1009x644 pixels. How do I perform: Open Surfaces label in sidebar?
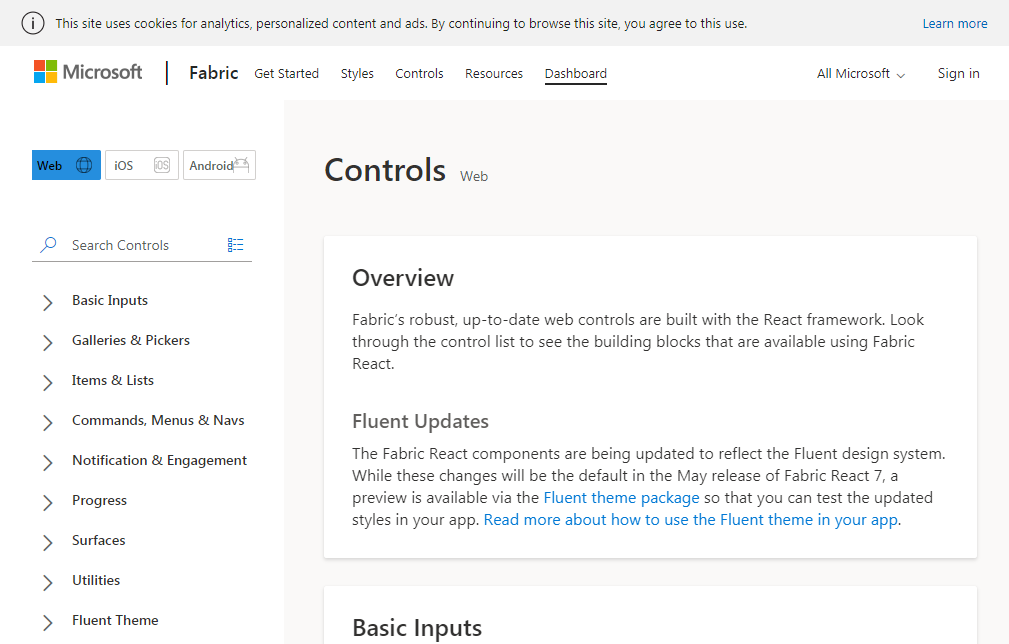(99, 540)
